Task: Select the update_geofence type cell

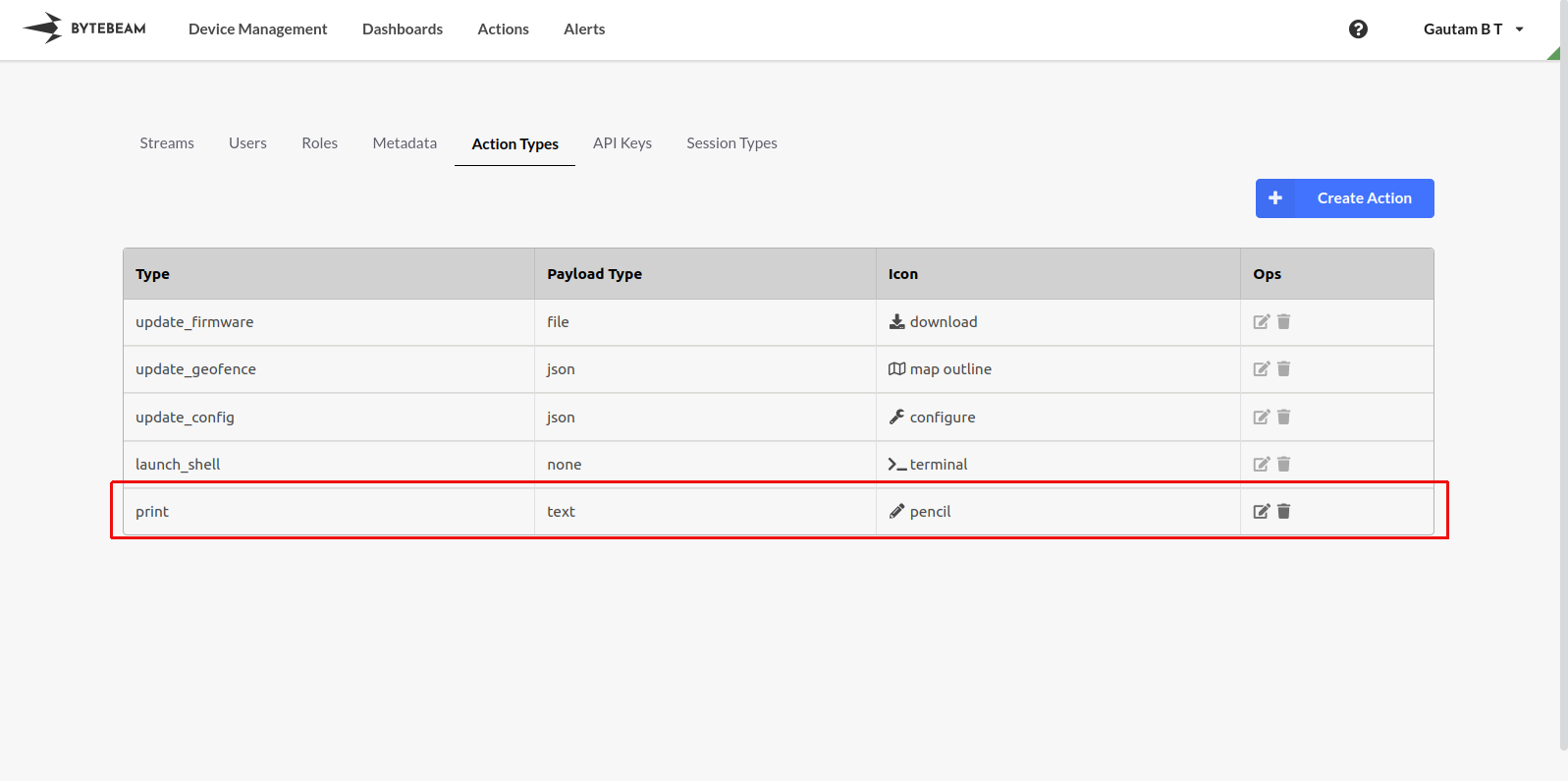Action: click(x=329, y=369)
